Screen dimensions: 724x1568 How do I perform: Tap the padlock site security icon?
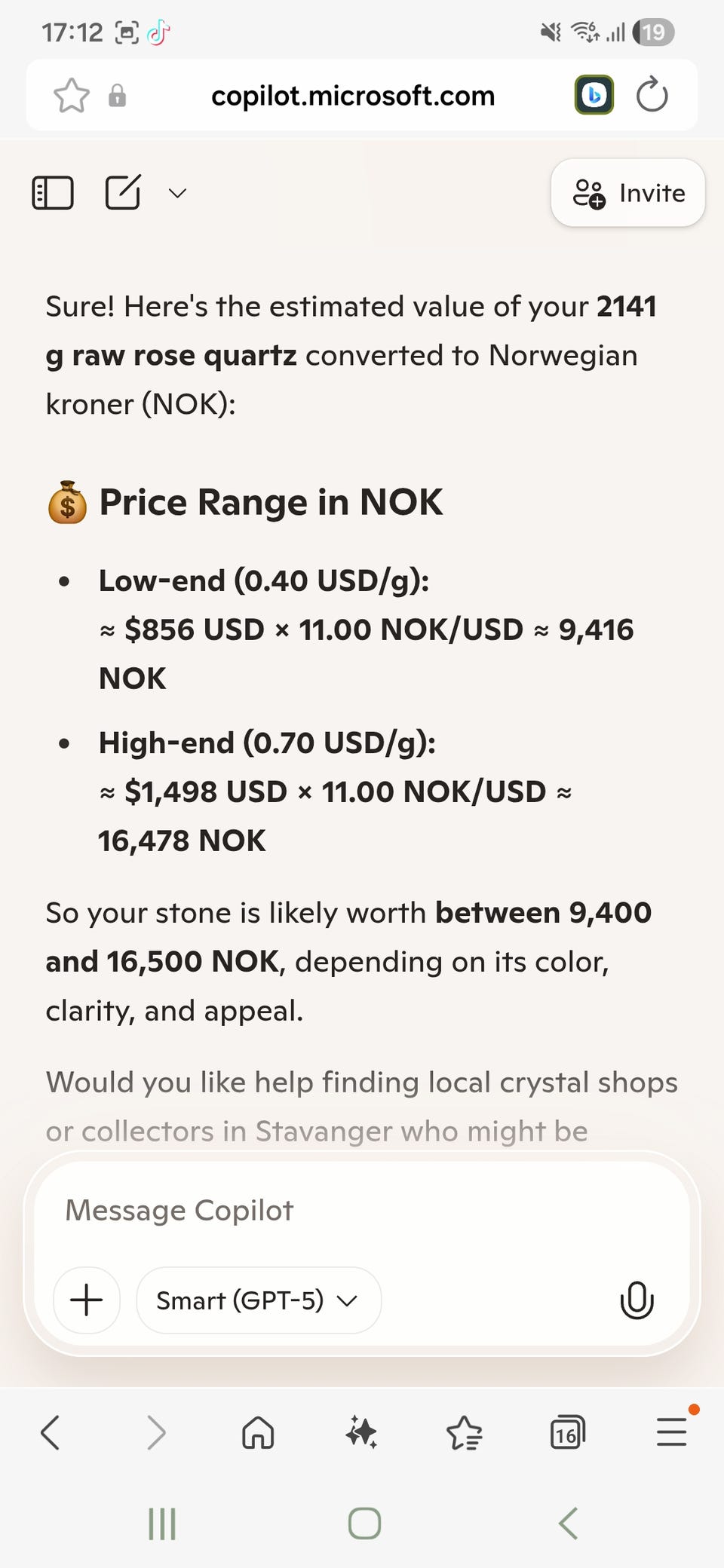(x=117, y=96)
